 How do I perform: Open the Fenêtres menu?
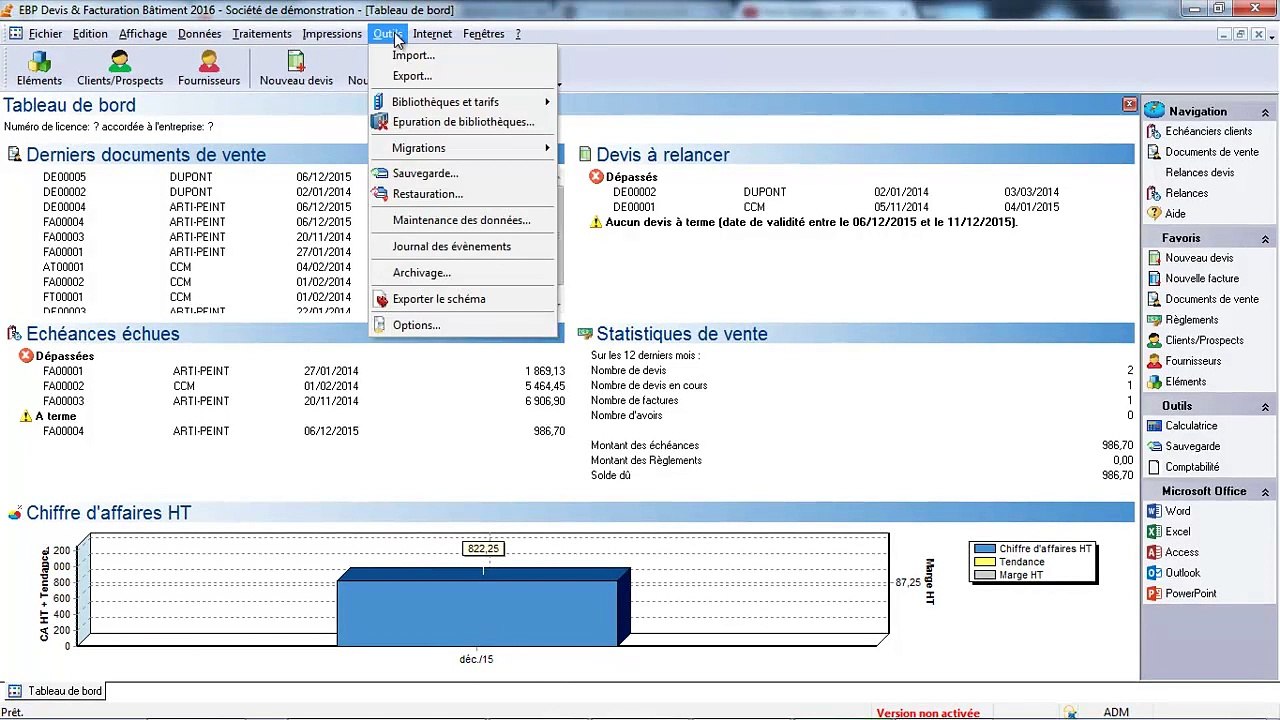click(x=484, y=34)
